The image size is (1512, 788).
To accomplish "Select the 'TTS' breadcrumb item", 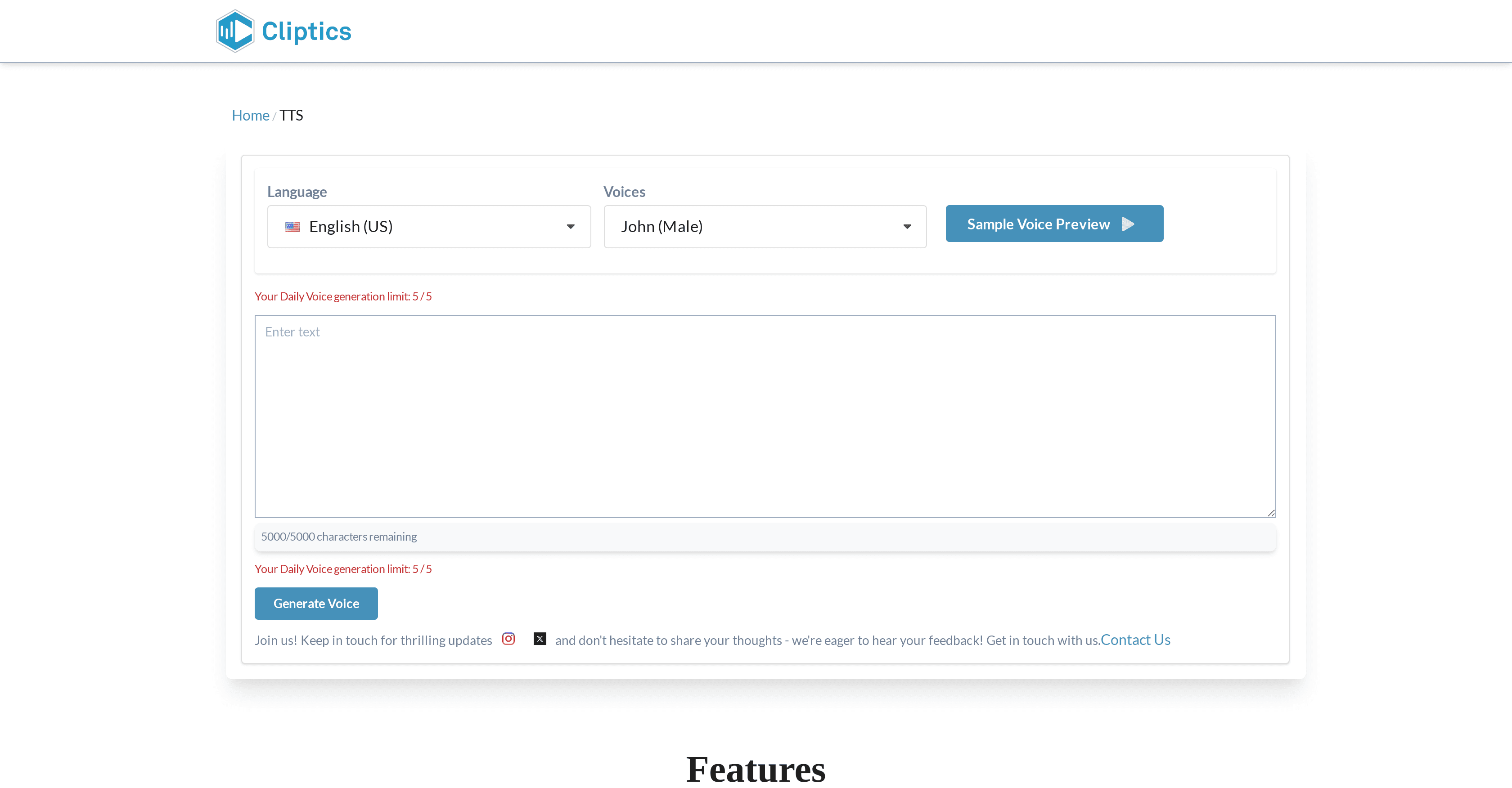I will (x=291, y=115).
